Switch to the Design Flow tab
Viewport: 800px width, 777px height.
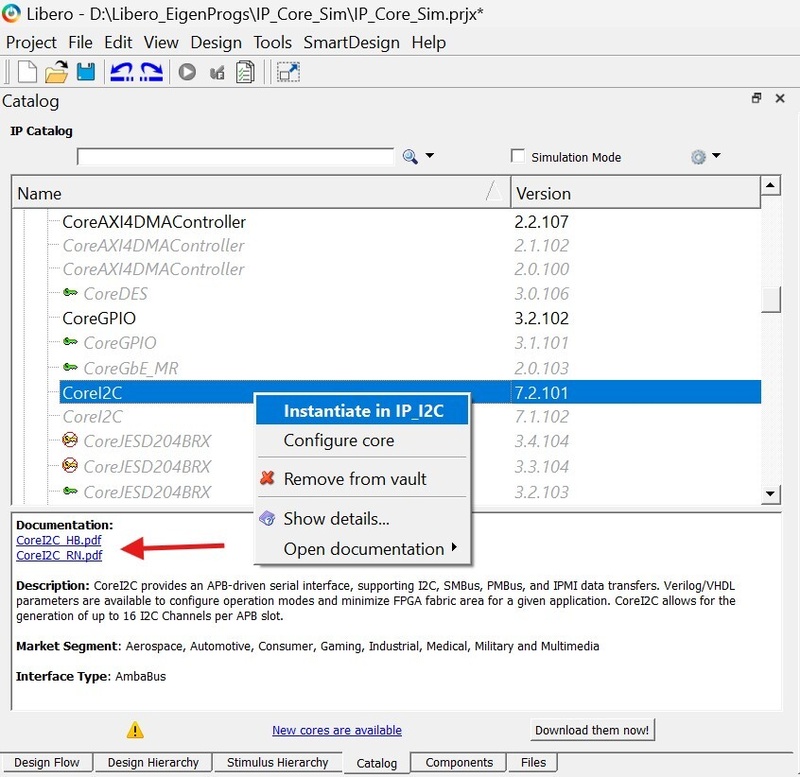pyautogui.click(x=46, y=762)
